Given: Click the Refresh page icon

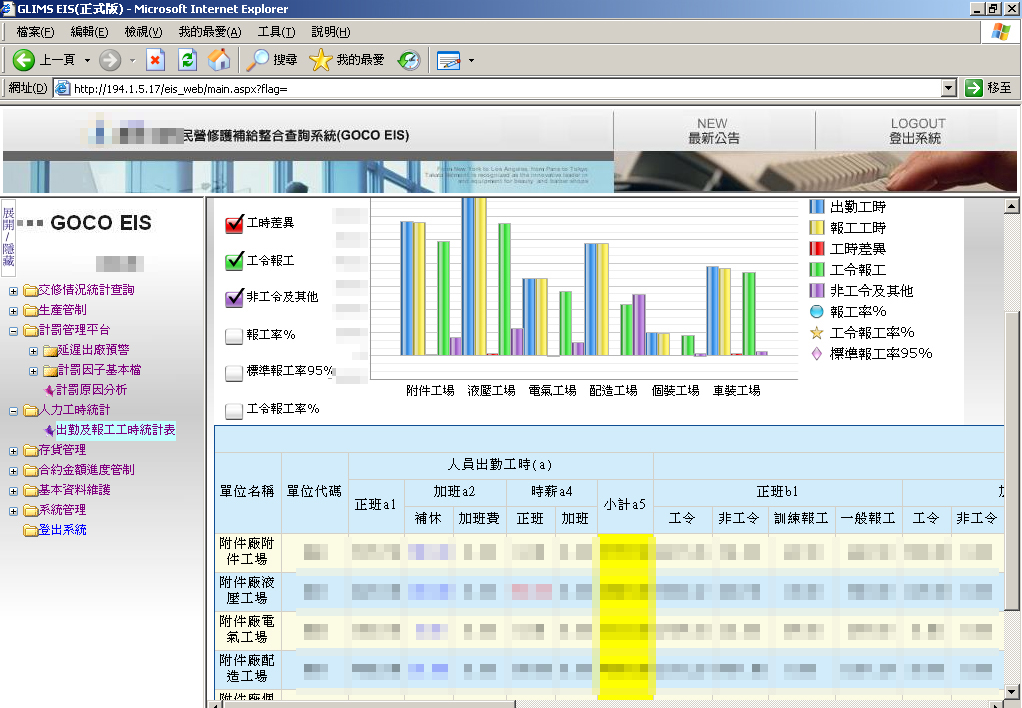Looking at the screenshot, I should coord(187,60).
